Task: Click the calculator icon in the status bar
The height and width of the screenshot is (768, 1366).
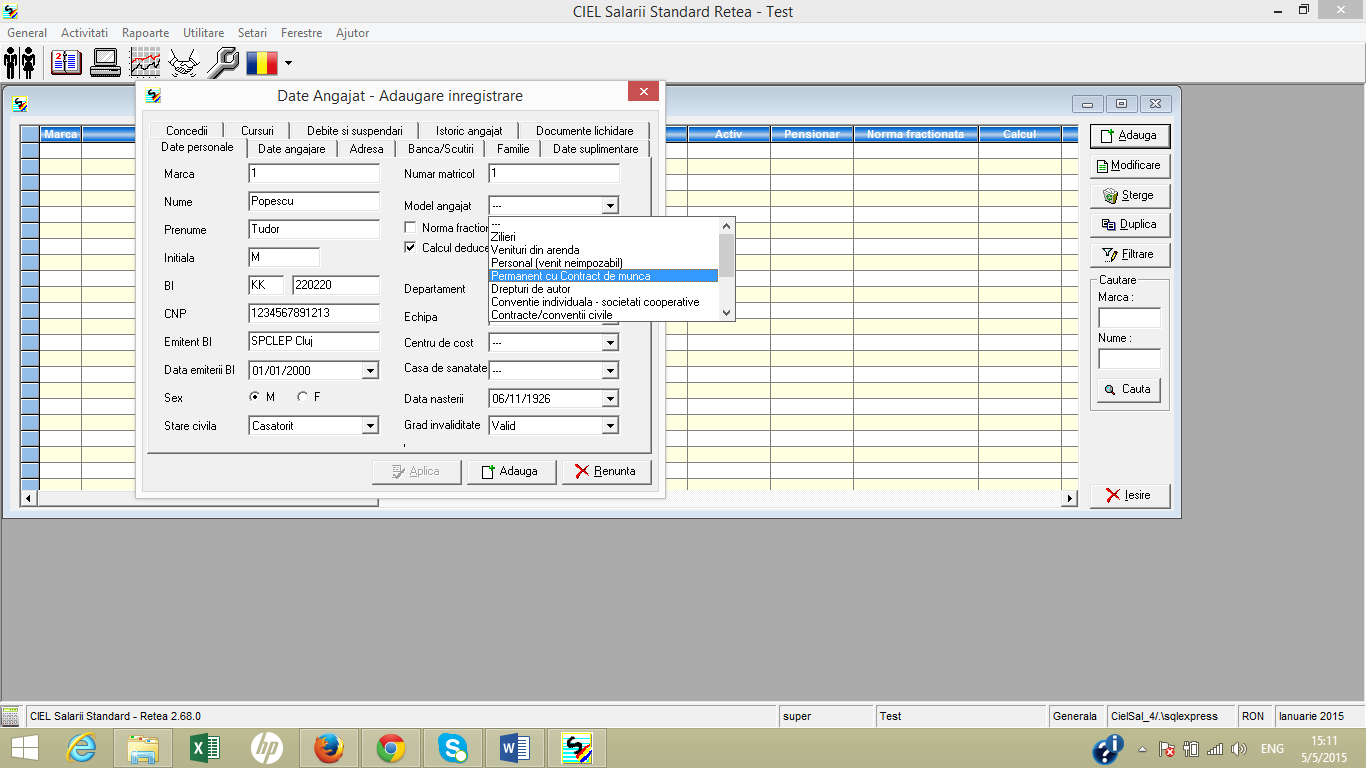Action: tap(11, 716)
